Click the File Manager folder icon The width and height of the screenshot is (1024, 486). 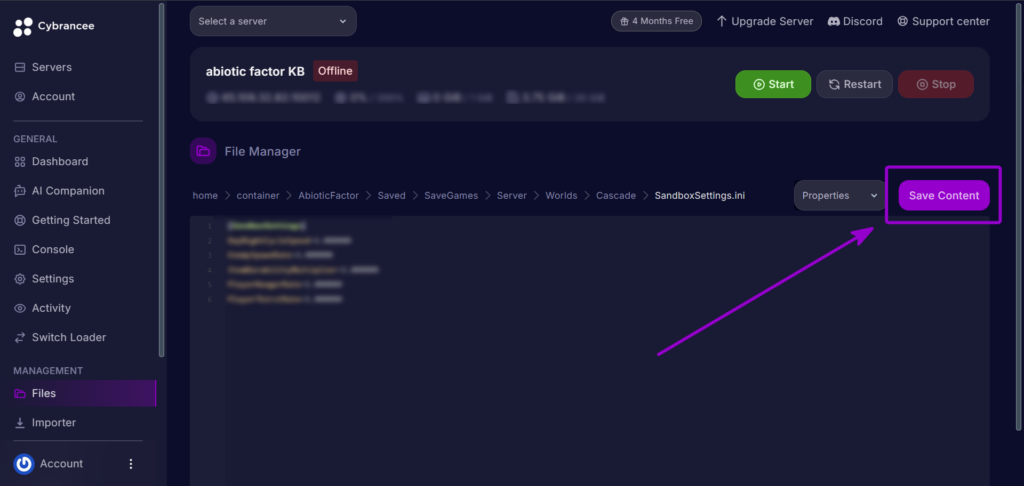[203, 152]
